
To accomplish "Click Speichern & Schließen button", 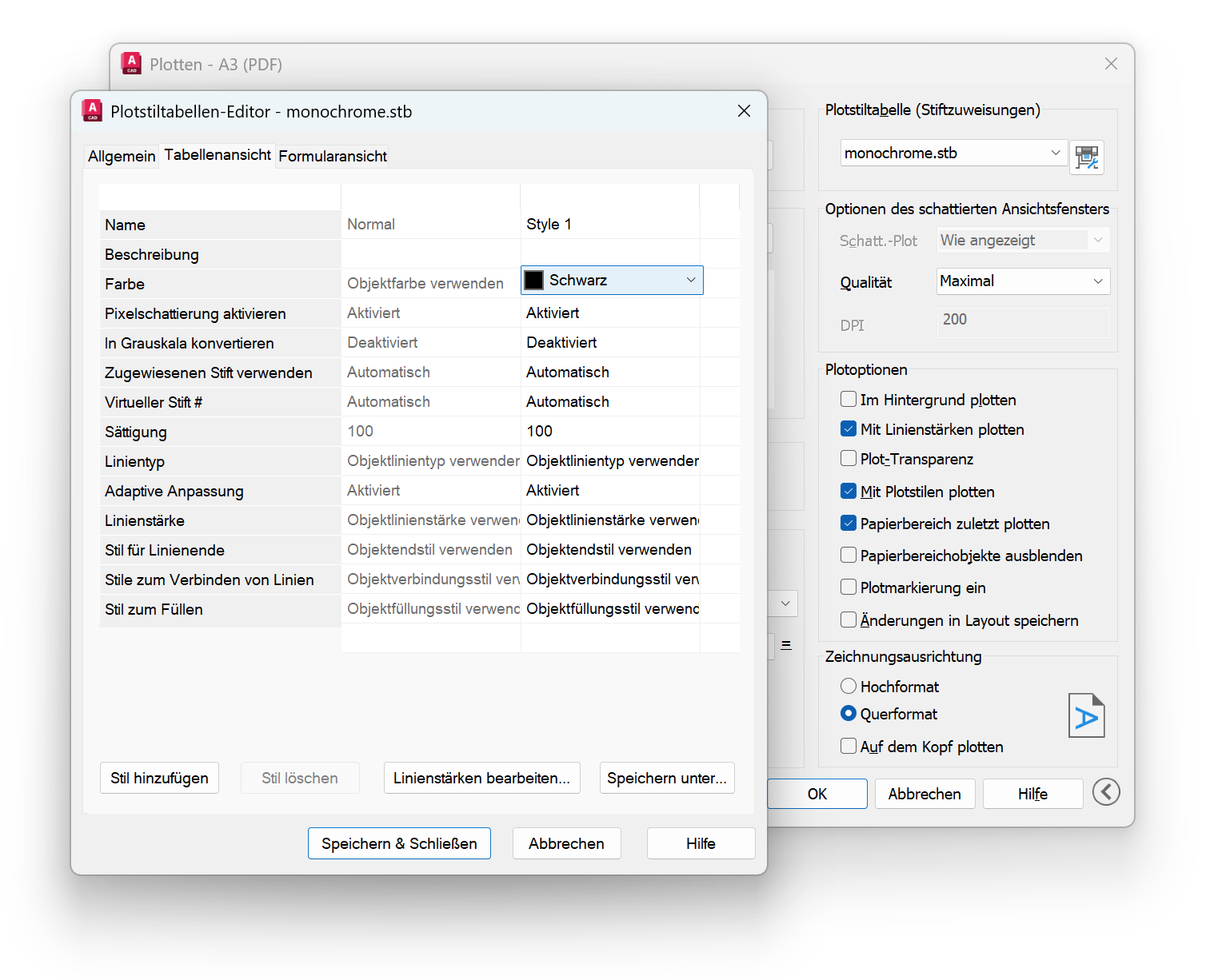I will click(399, 843).
